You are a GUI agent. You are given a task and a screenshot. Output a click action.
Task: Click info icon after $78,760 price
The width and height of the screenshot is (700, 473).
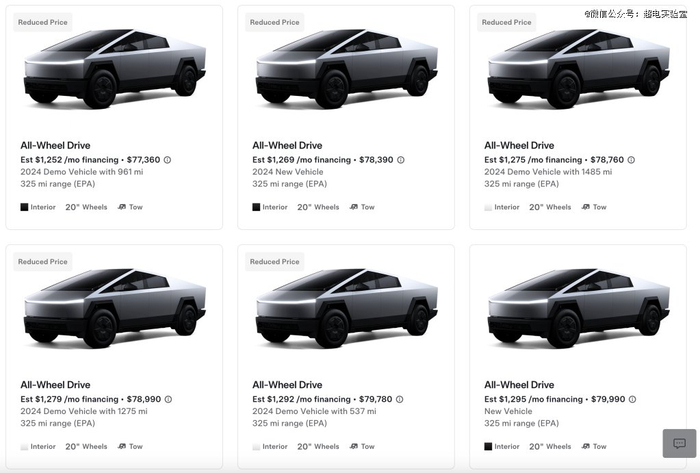pos(631,160)
